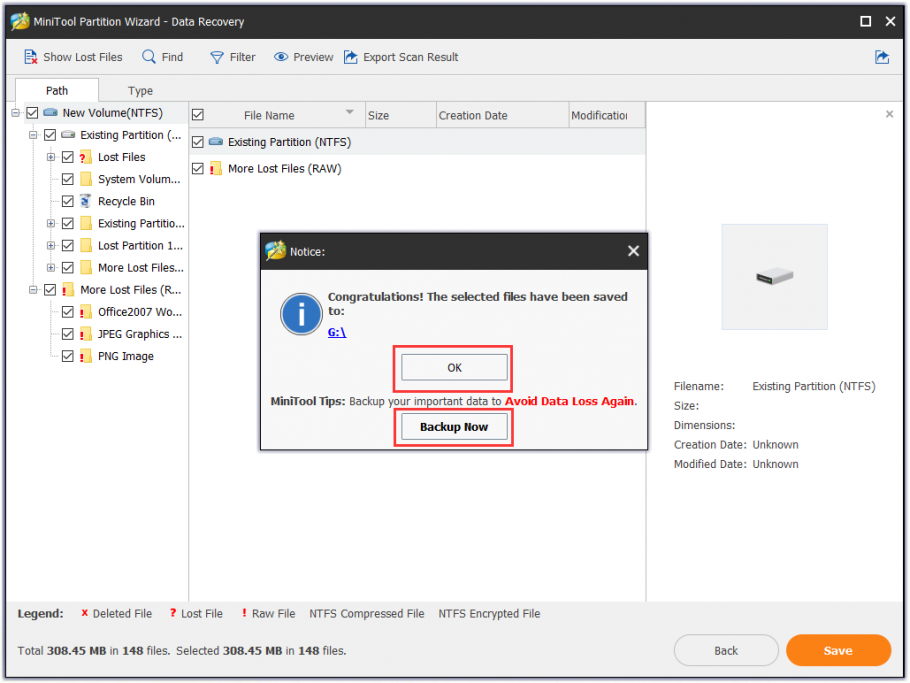Toggle the select-all checkbox in file list header
The width and height of the screenshot is (910, 683).
(198, 115)
